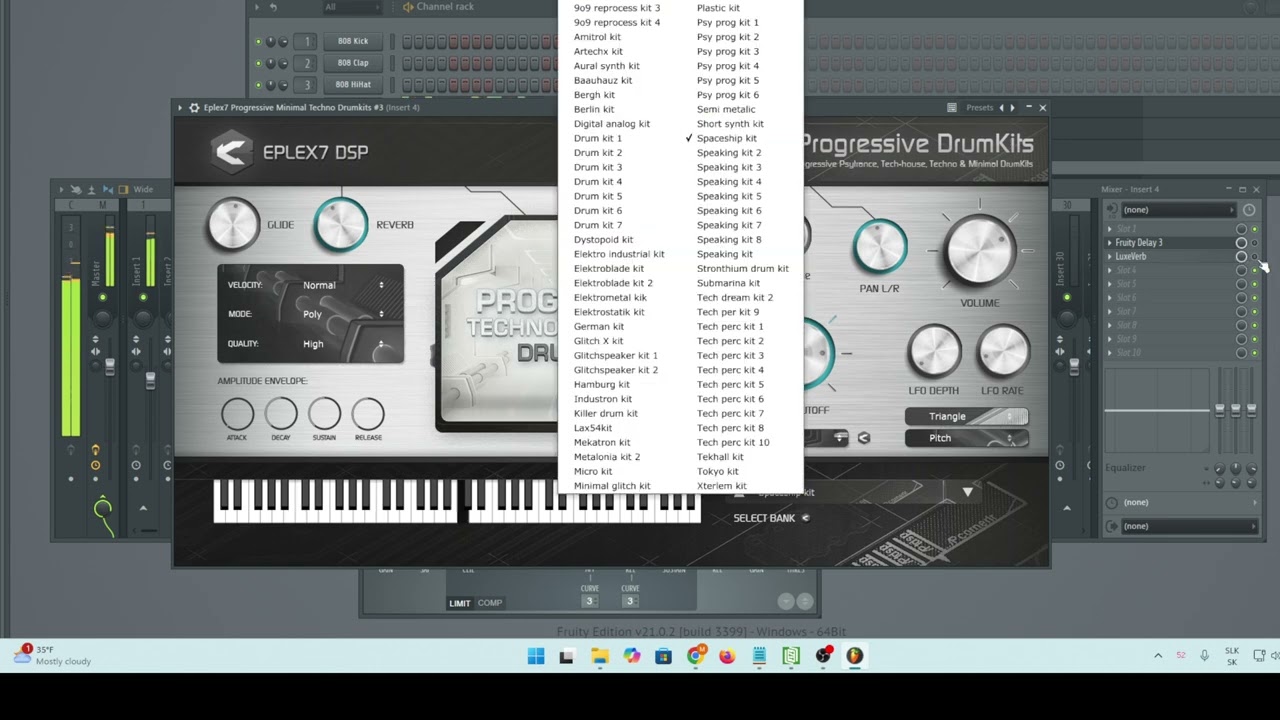Click 808 Kick channel button
Screen dimensions: 1280x720
pyautogui.click(x=353, y=41)
